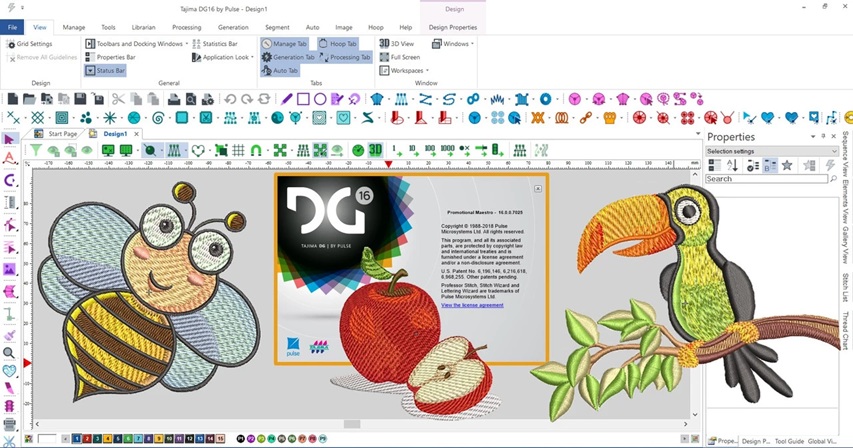Image resolution: width=853 pixels, height=448 pixels.
Task: Open the new document icon
Action: [x=13, y=99]
